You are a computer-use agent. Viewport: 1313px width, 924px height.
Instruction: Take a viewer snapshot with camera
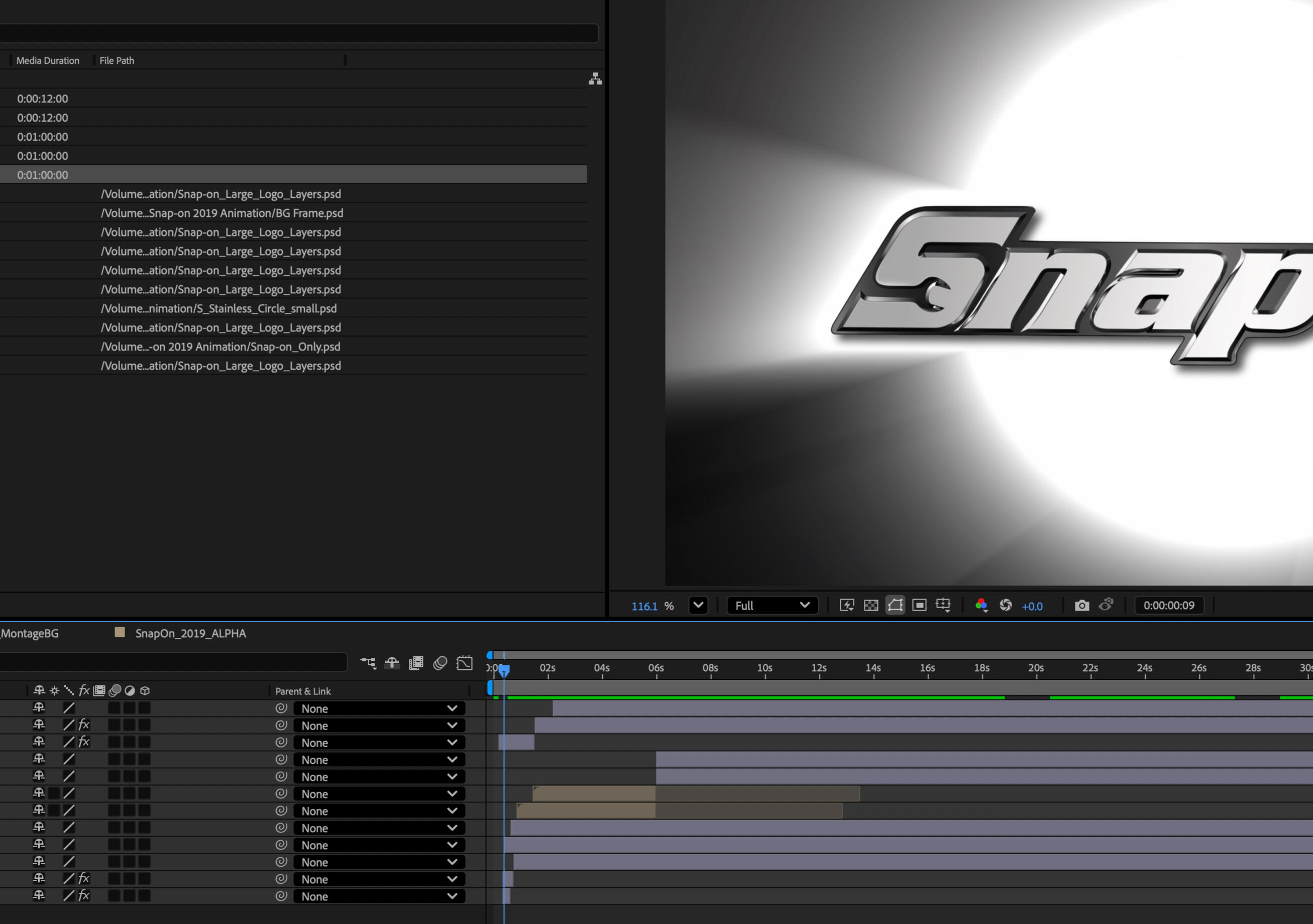point(1081,606)
